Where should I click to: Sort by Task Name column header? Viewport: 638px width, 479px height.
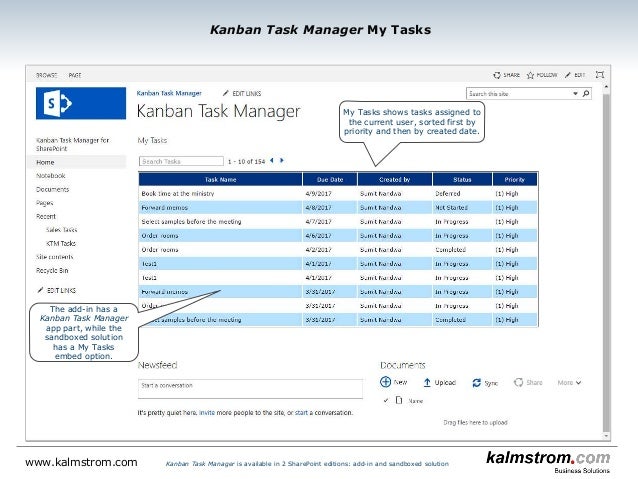[x=221, y=179]
